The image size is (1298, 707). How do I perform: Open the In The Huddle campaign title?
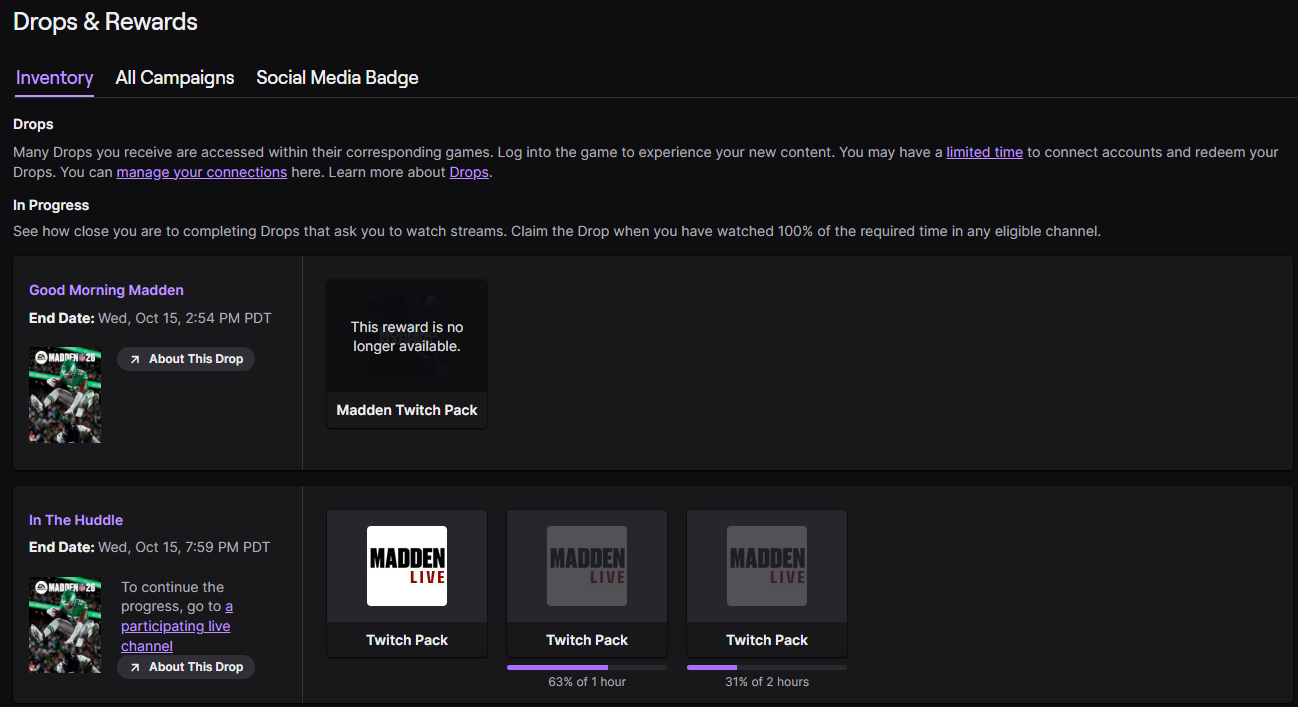(x=76, y=520)
